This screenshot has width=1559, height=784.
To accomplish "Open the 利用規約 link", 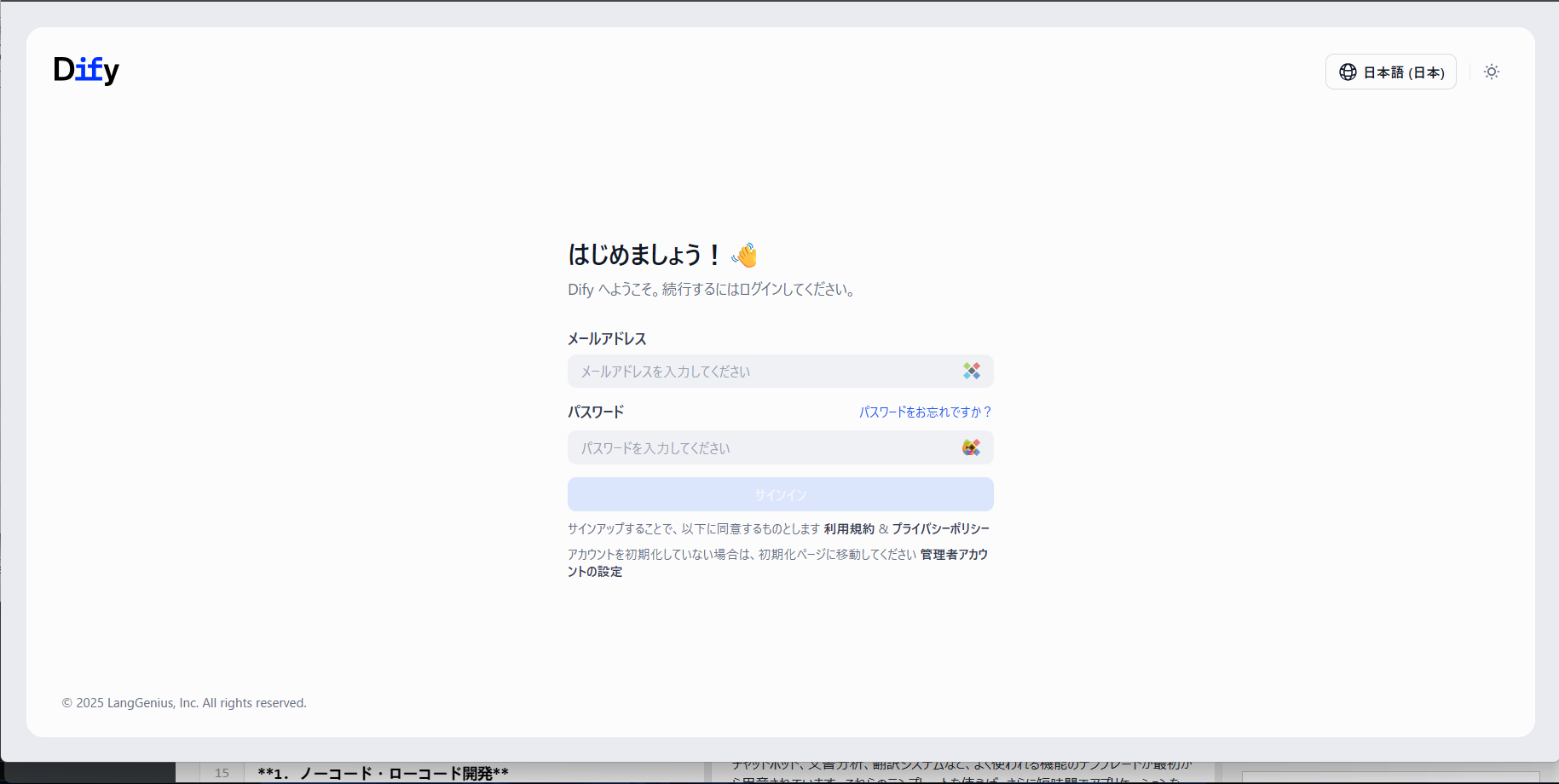I will pos(849,528).
